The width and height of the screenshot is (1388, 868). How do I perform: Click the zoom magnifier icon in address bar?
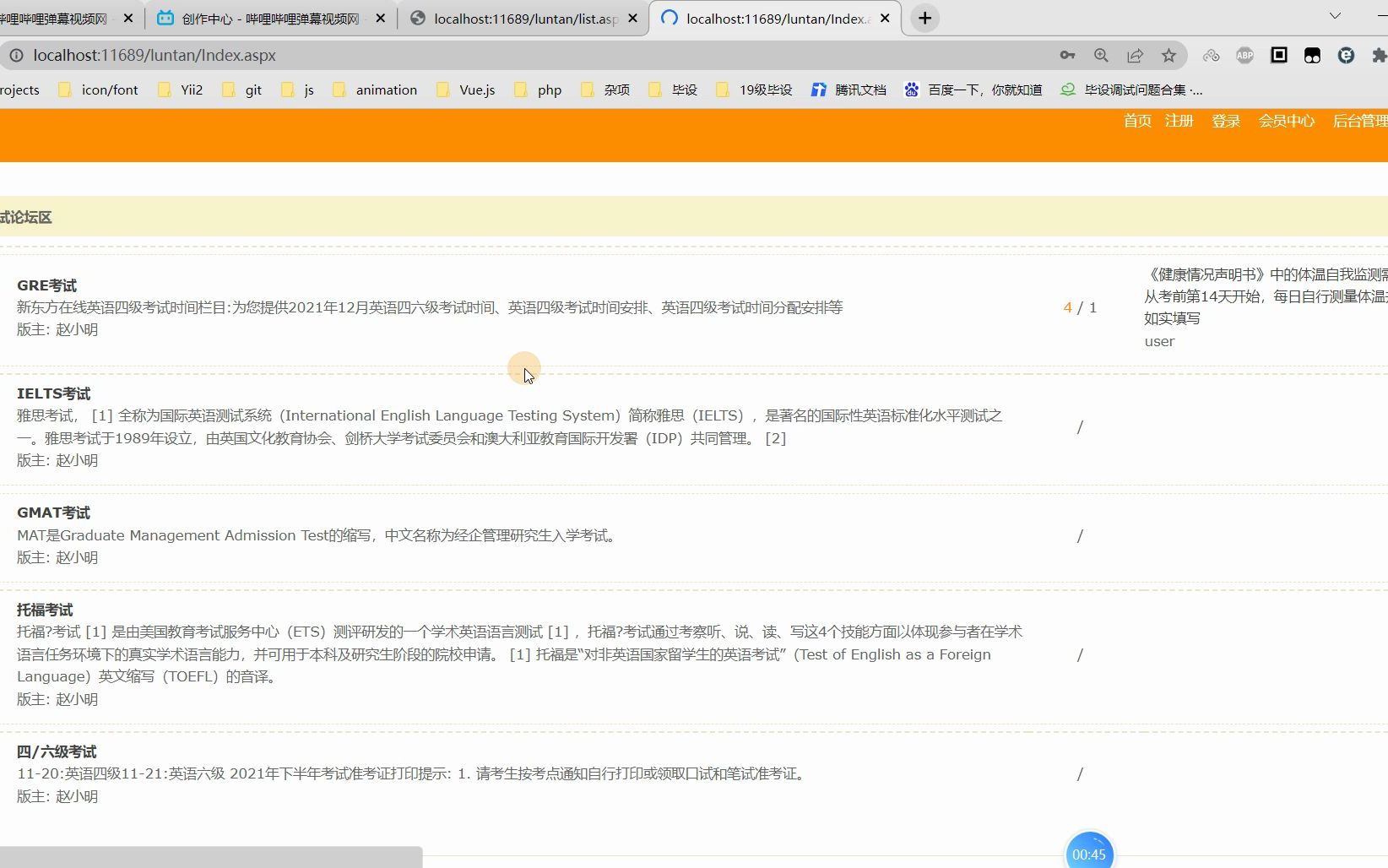click(1101, 55)
